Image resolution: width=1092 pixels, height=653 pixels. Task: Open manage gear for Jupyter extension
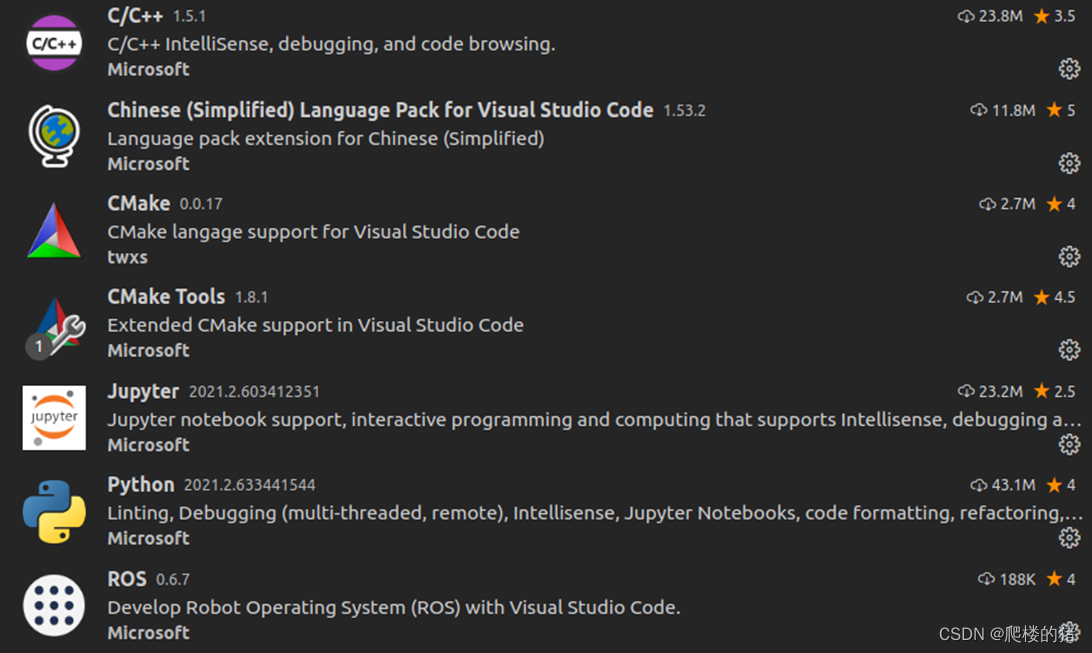click(1069, 444)
